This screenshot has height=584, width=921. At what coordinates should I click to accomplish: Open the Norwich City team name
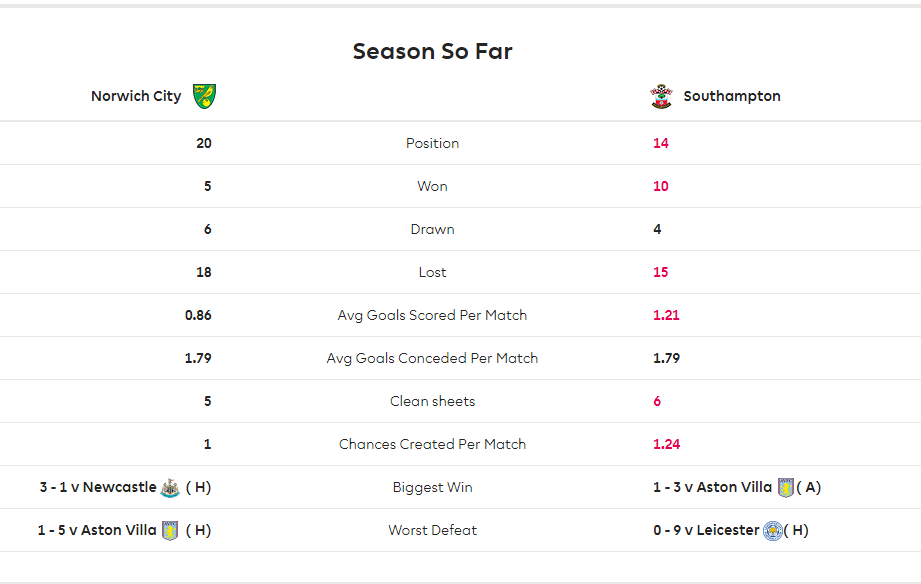pyautogui.click(x=136, y=96)
